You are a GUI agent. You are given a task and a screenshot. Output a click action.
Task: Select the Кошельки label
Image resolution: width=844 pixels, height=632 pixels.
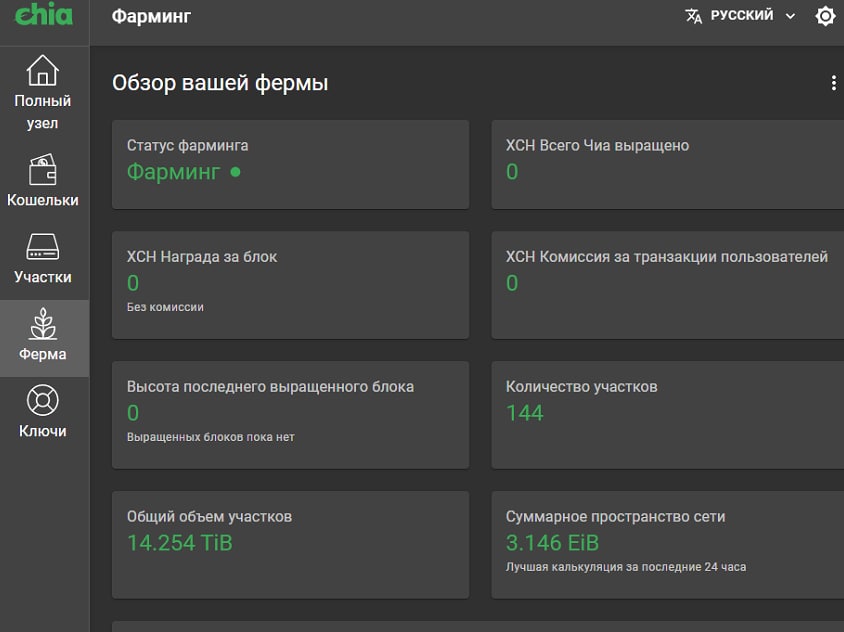[43, 200]
